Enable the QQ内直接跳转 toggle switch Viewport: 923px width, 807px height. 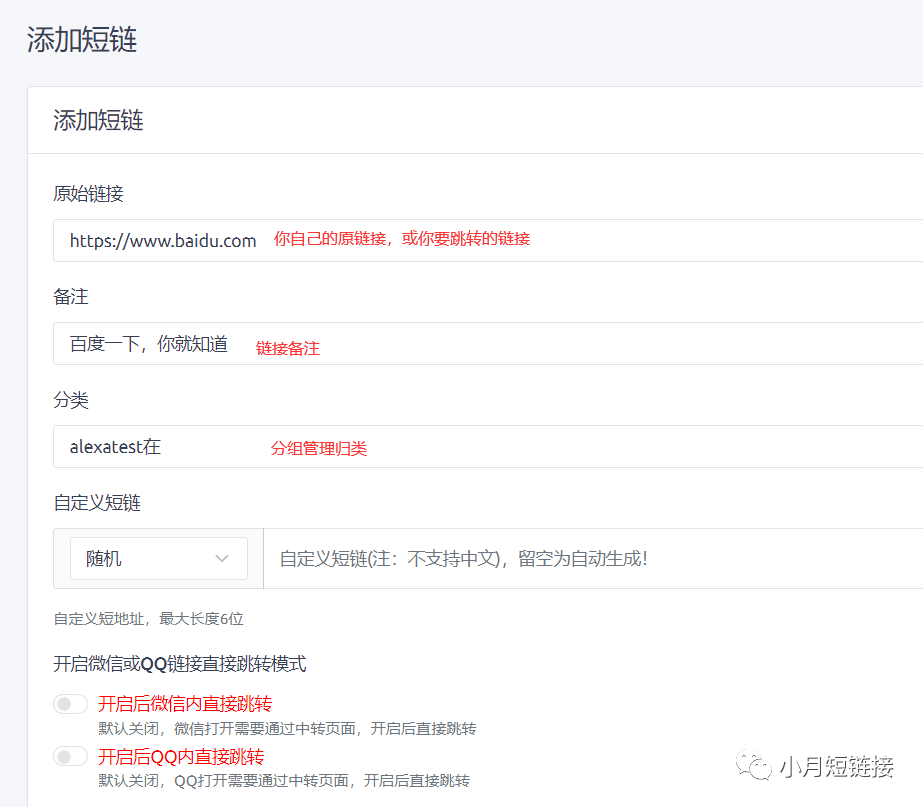pos(71,756)
